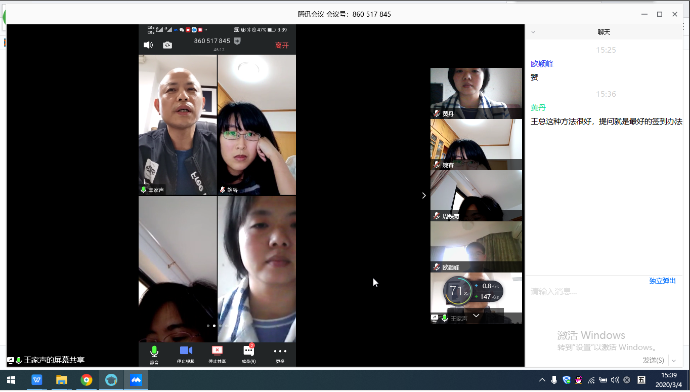Tap the speaker icon in phone header
The image size is (690, 392).
click(148, 45)
